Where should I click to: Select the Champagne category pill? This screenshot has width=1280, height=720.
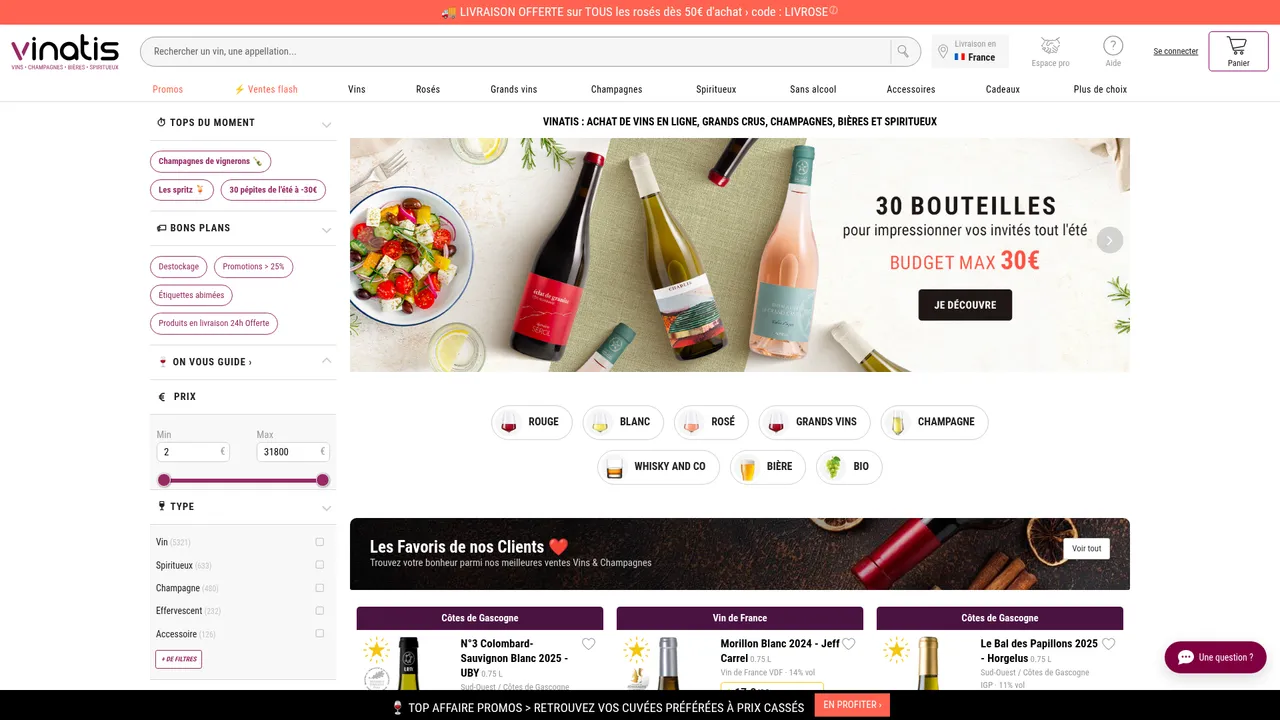pos(934,422)
